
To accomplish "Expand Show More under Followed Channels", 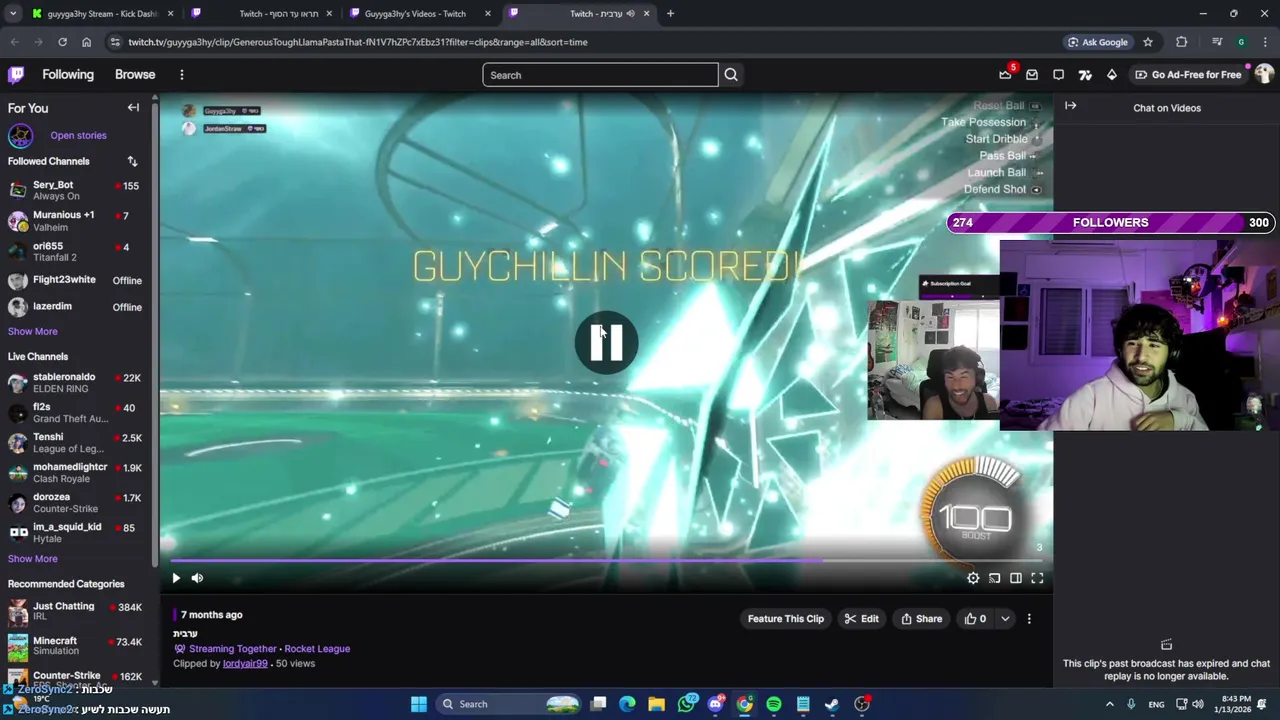I will 33,331.
